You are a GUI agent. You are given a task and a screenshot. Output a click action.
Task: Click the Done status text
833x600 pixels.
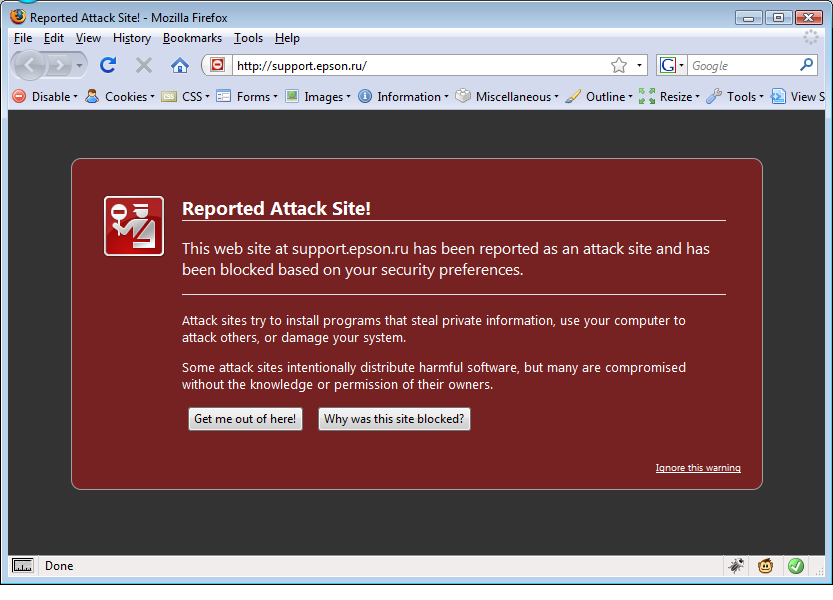(59, 565)
